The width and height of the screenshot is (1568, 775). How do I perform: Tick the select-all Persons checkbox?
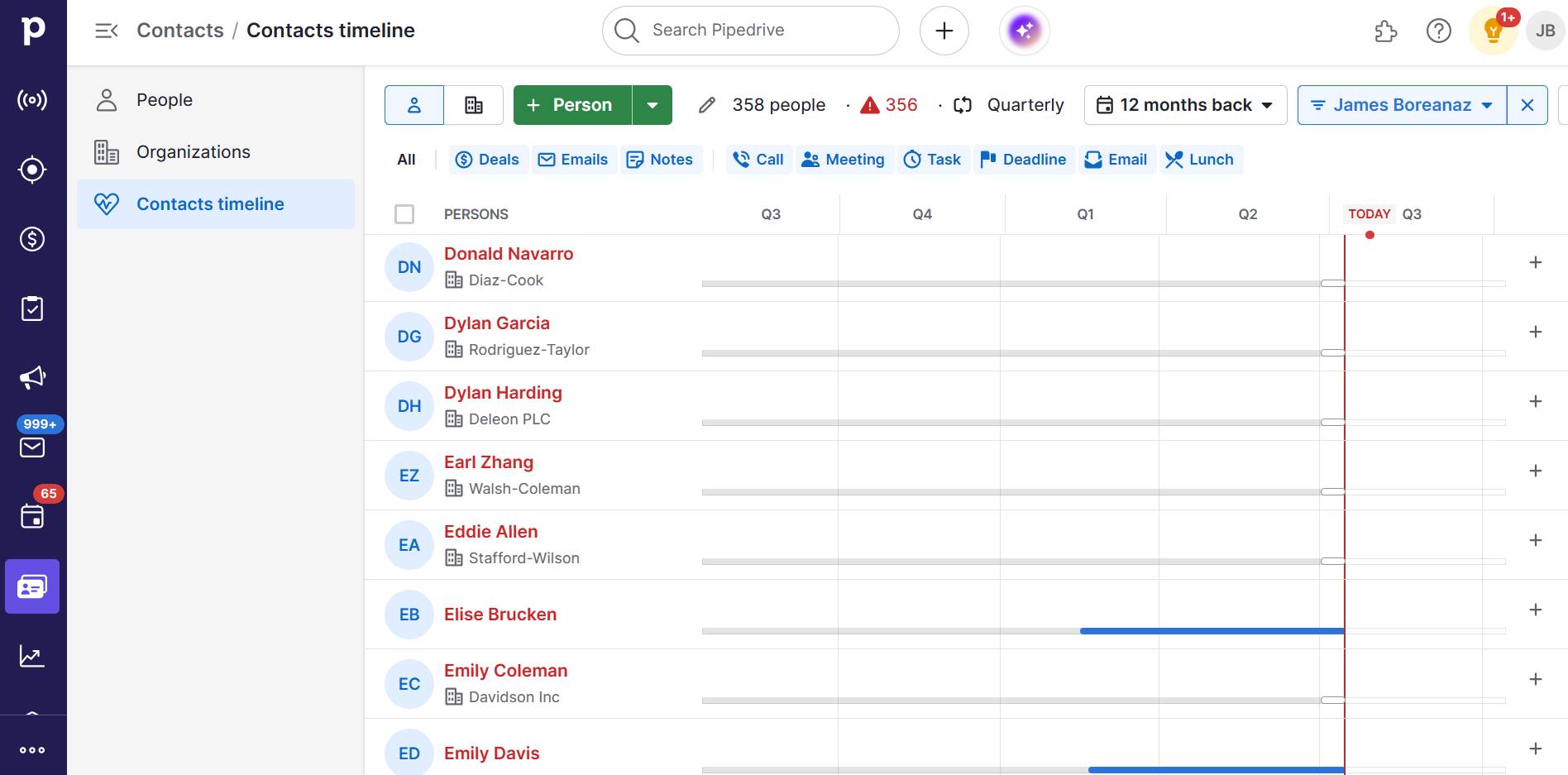(x=404, y=214)
